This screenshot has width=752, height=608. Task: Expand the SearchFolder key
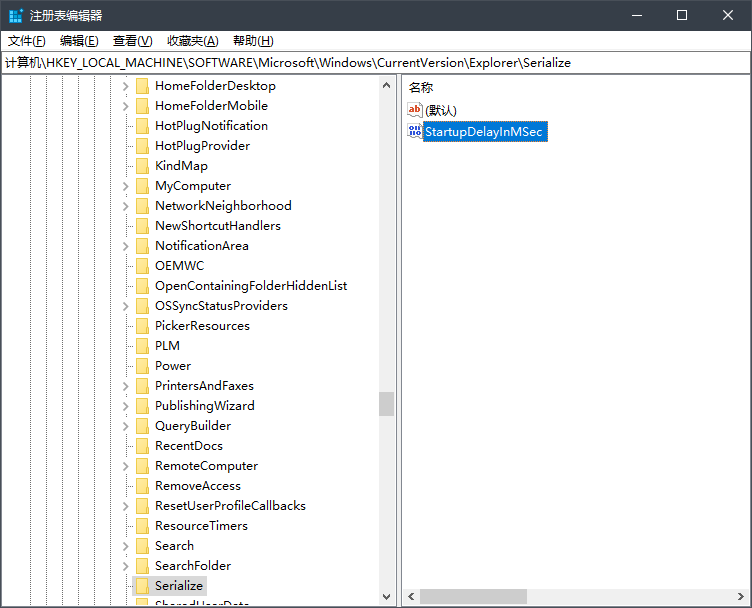[126, 566]
